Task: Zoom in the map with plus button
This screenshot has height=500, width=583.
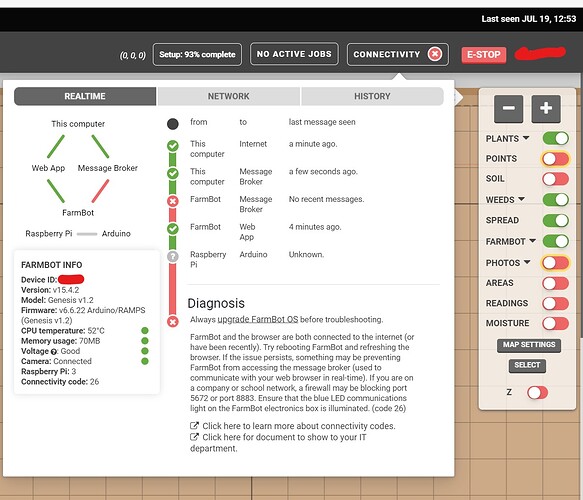Action: coord(546,109)
